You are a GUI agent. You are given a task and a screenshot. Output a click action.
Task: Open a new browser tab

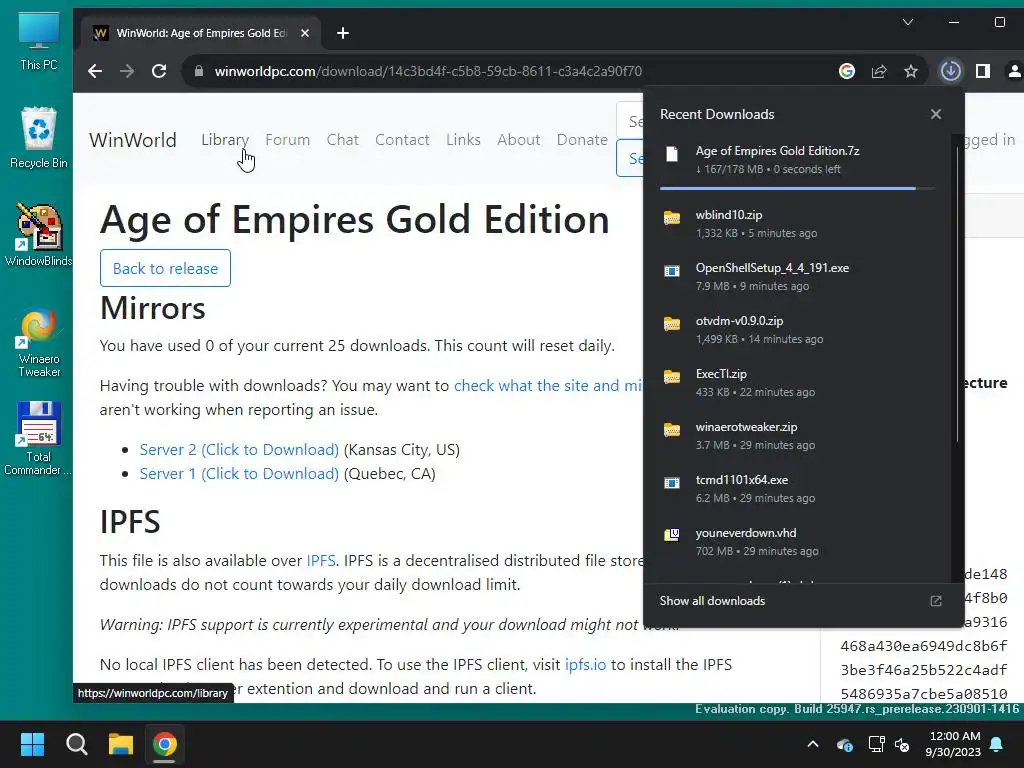coord(343,33)
